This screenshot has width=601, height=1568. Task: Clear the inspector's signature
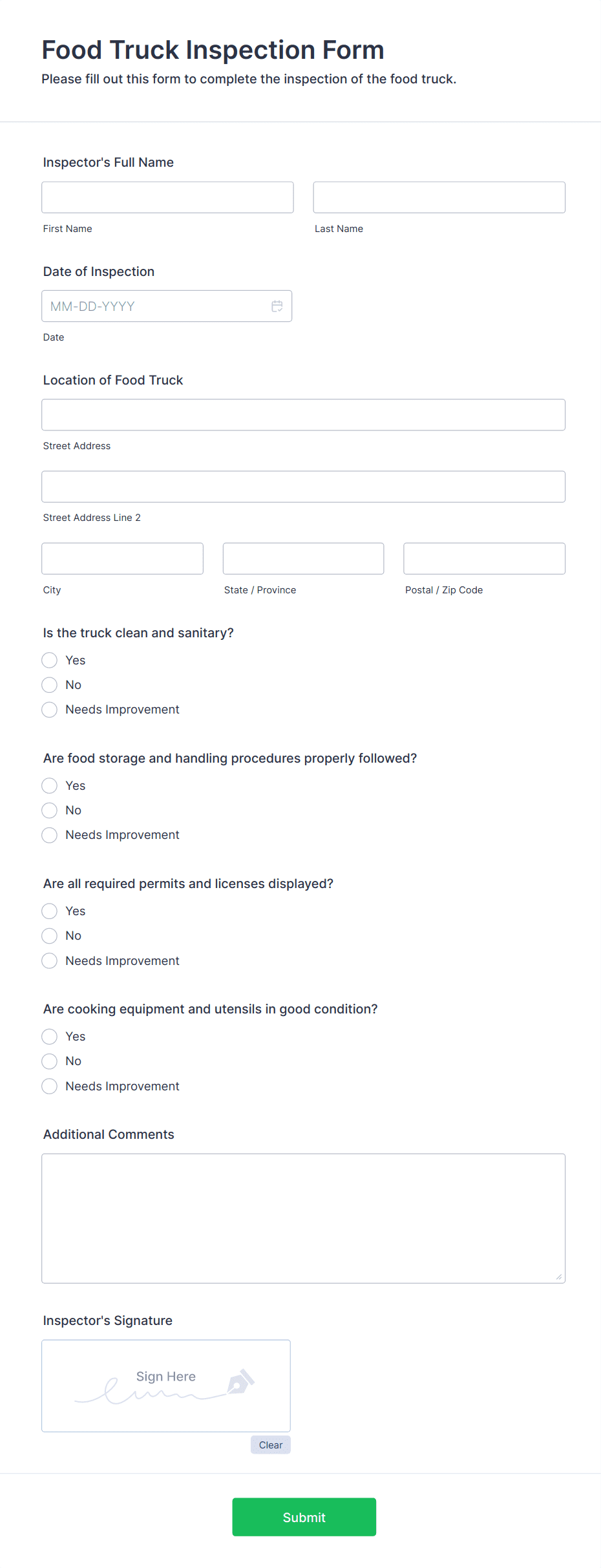pos(270,1445)
